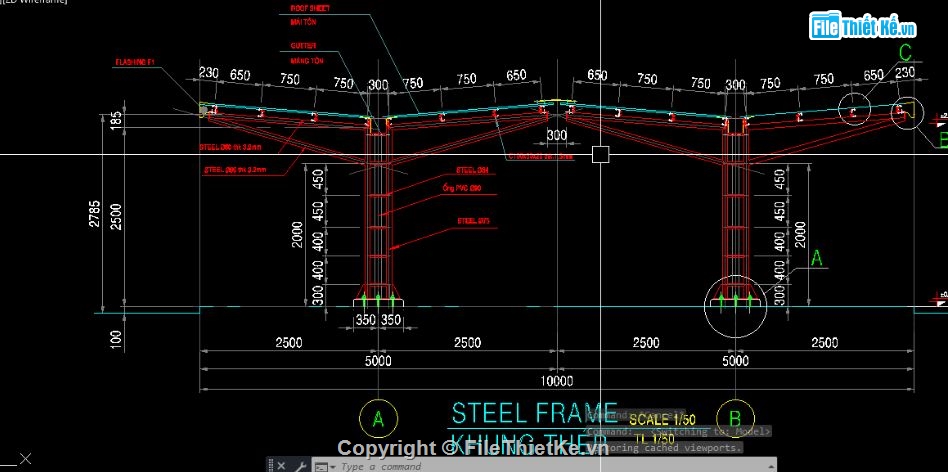This screenshot has height=472, width=948.
Task: Open recent commands dropdown in command line
Action: pos(325,466)
